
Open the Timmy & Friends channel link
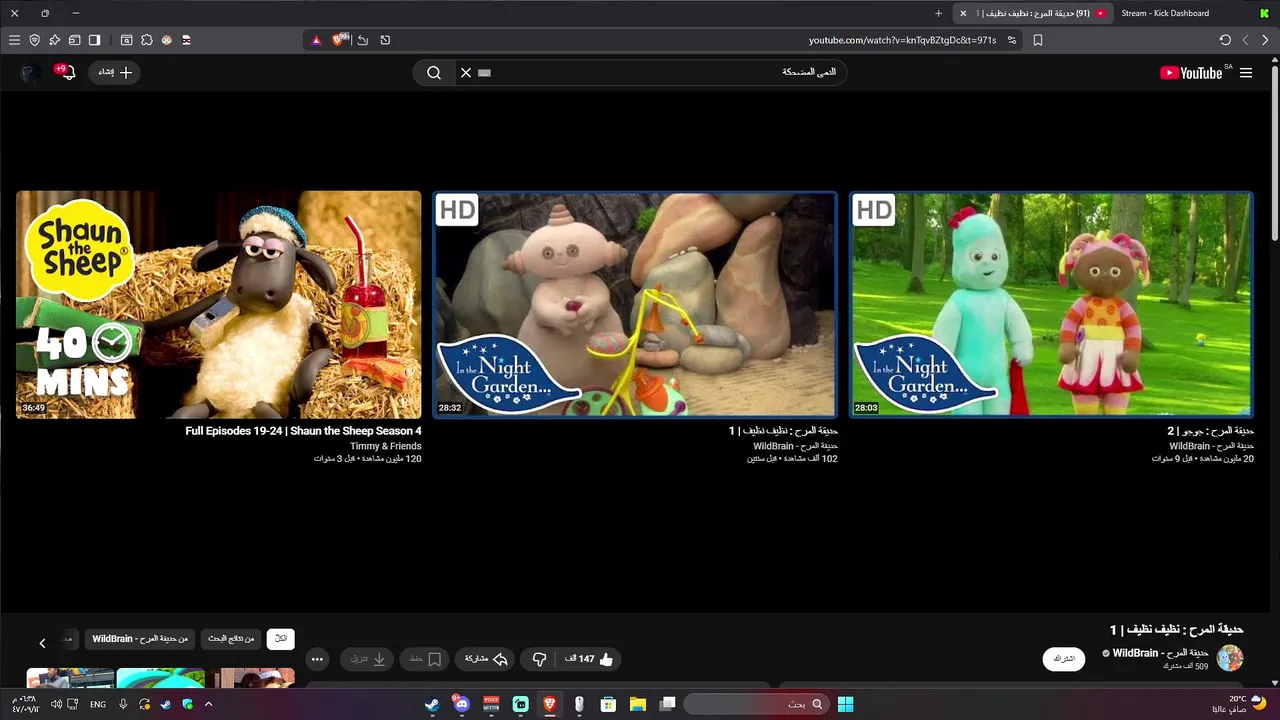(385, 446)
